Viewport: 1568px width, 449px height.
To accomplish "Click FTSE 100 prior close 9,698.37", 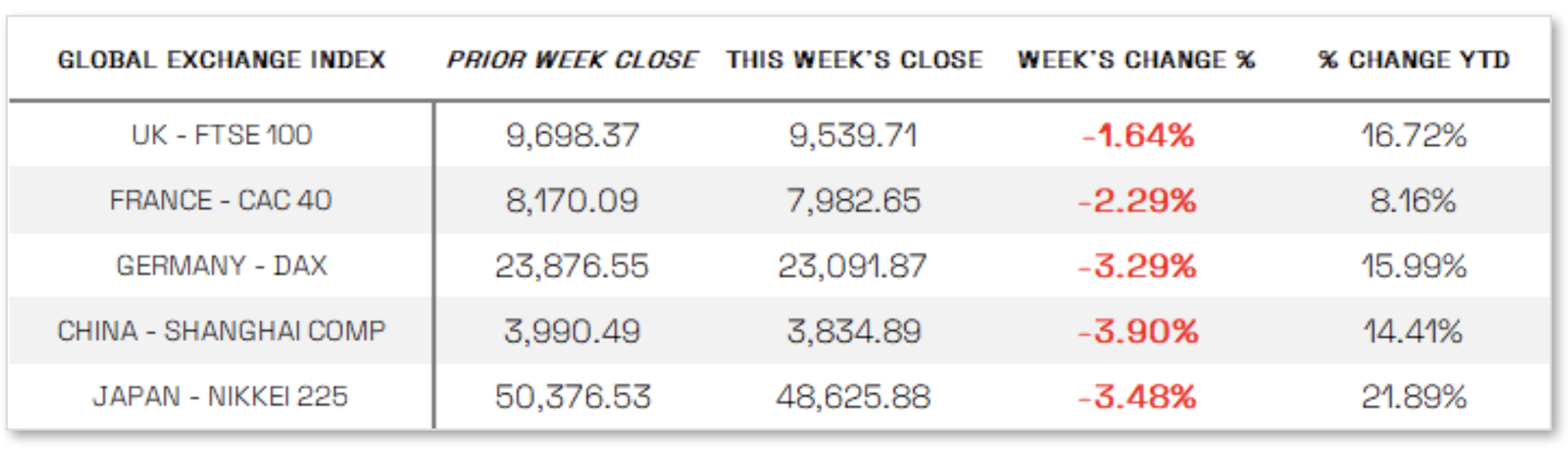I will click(572, 135).
